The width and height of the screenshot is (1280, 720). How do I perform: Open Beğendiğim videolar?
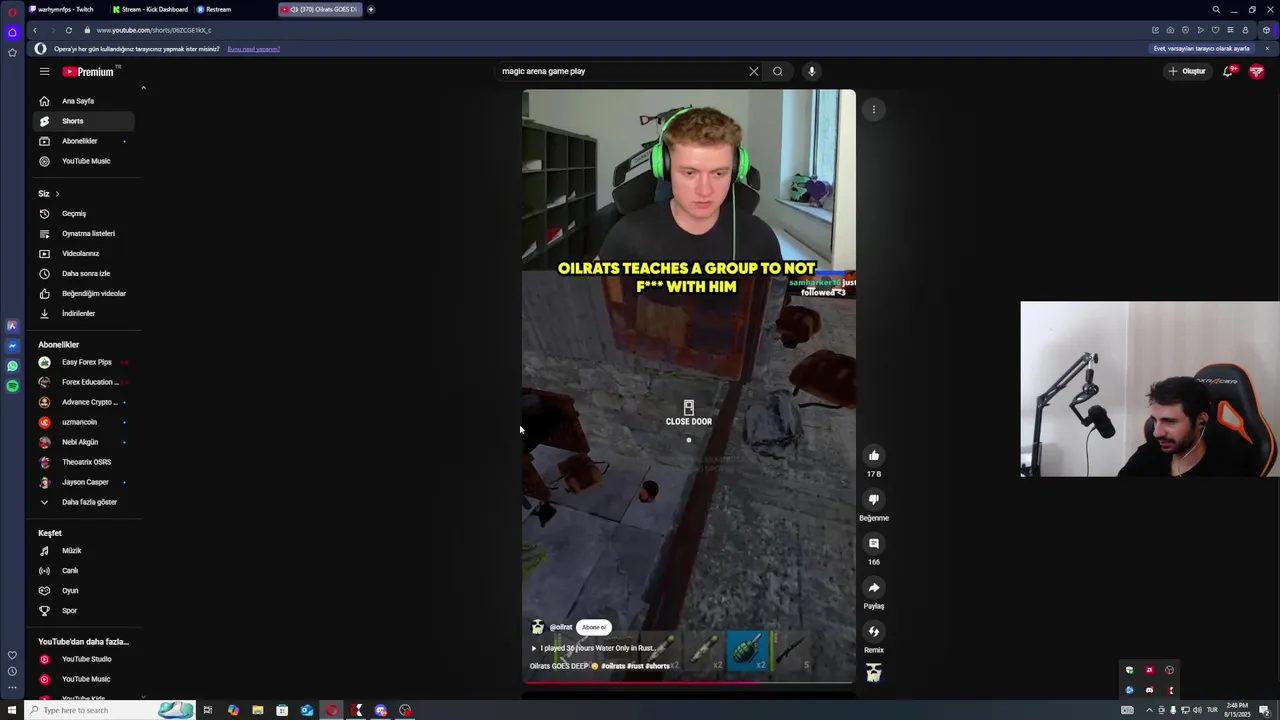pyautogui.click(x=84, y=293)
